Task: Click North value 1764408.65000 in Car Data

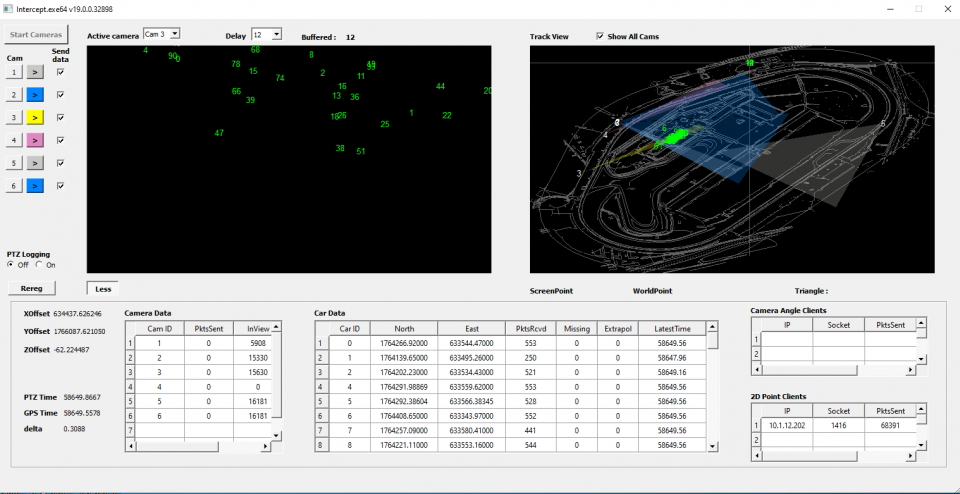Action: pyautogui.click(x=404, y=416)
